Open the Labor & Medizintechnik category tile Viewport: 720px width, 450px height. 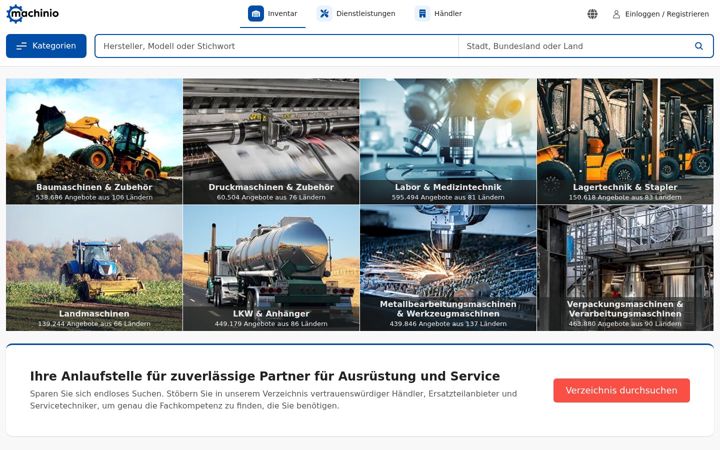(448, 141)
